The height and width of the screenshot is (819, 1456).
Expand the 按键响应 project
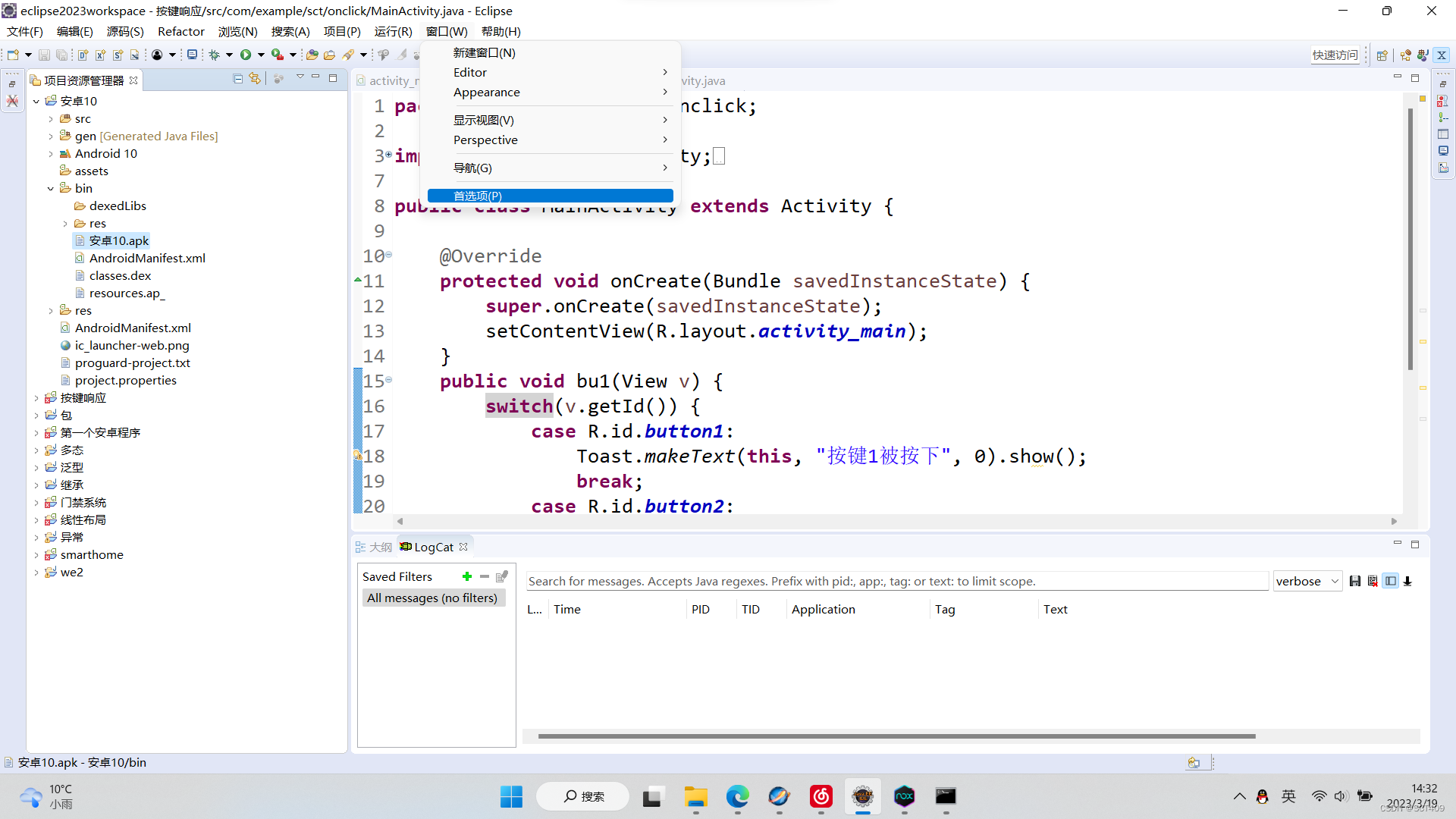36,398
